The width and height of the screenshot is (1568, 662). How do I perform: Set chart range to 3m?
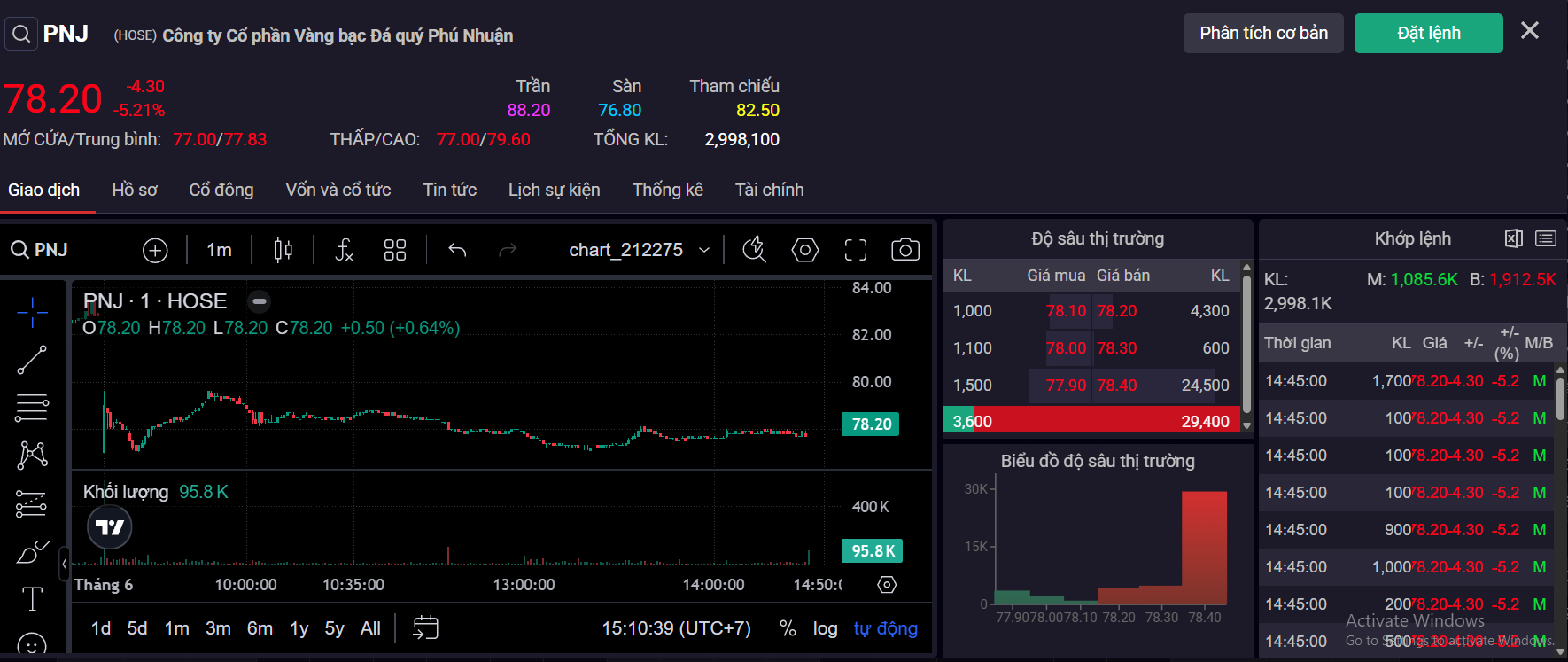coord(218,628)
